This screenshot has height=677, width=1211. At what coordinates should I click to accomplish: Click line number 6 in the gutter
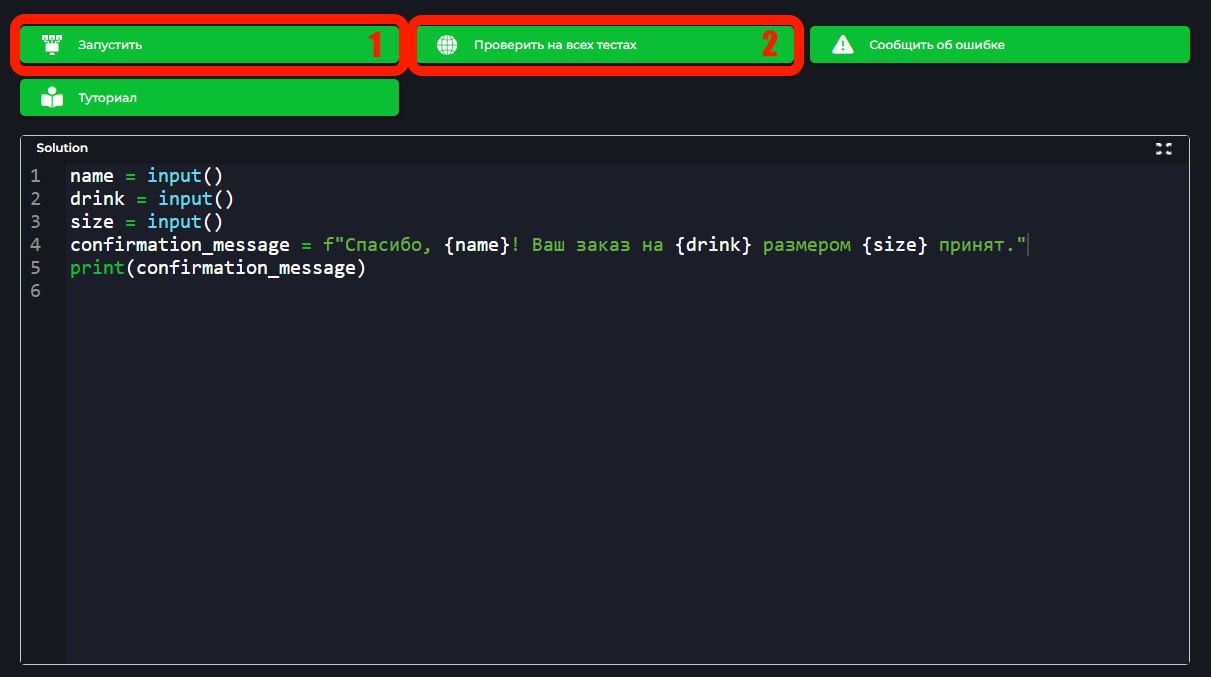coord(36,291)
